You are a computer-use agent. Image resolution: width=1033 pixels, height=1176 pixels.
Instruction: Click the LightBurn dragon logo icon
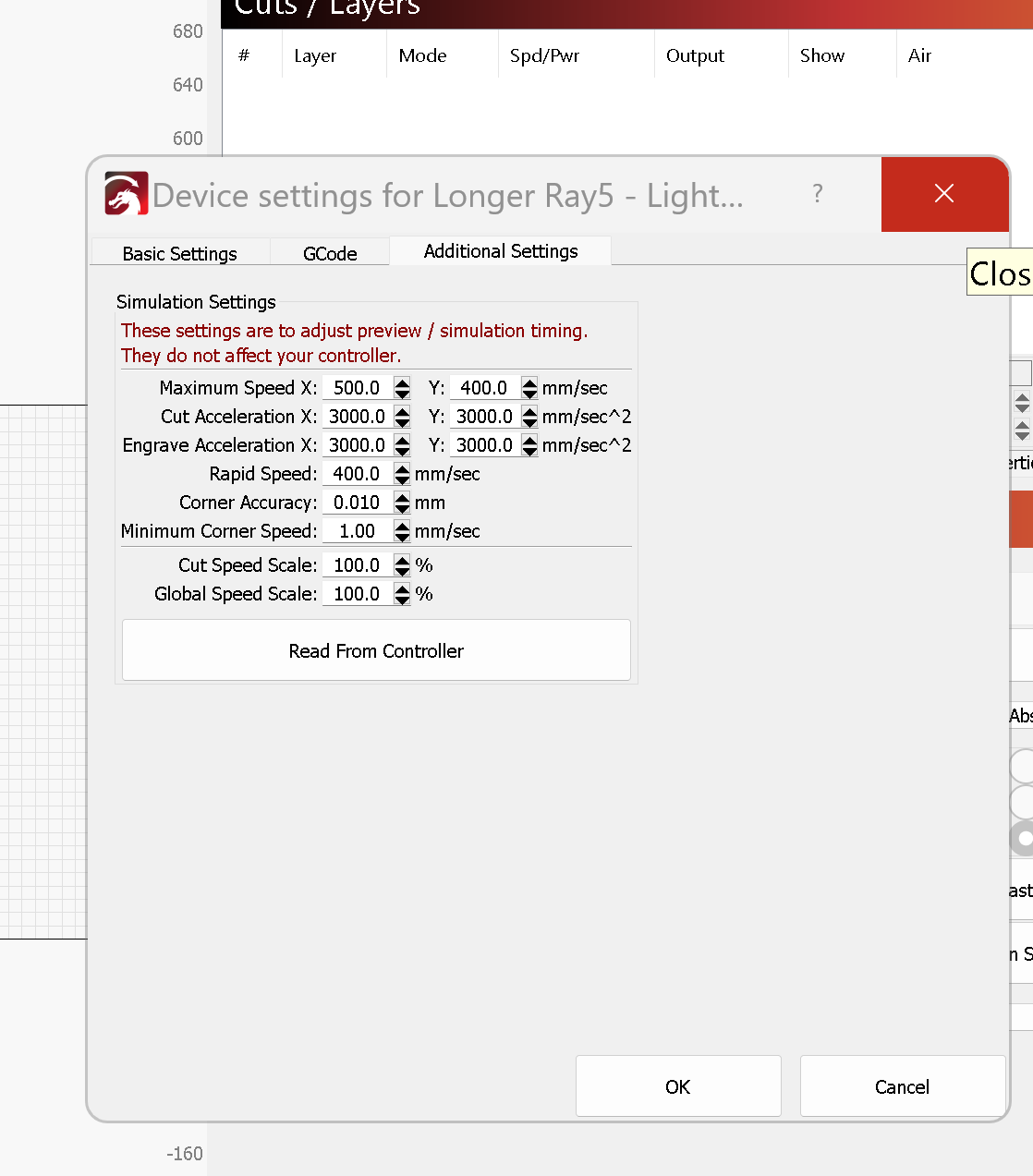pos(127,194)
